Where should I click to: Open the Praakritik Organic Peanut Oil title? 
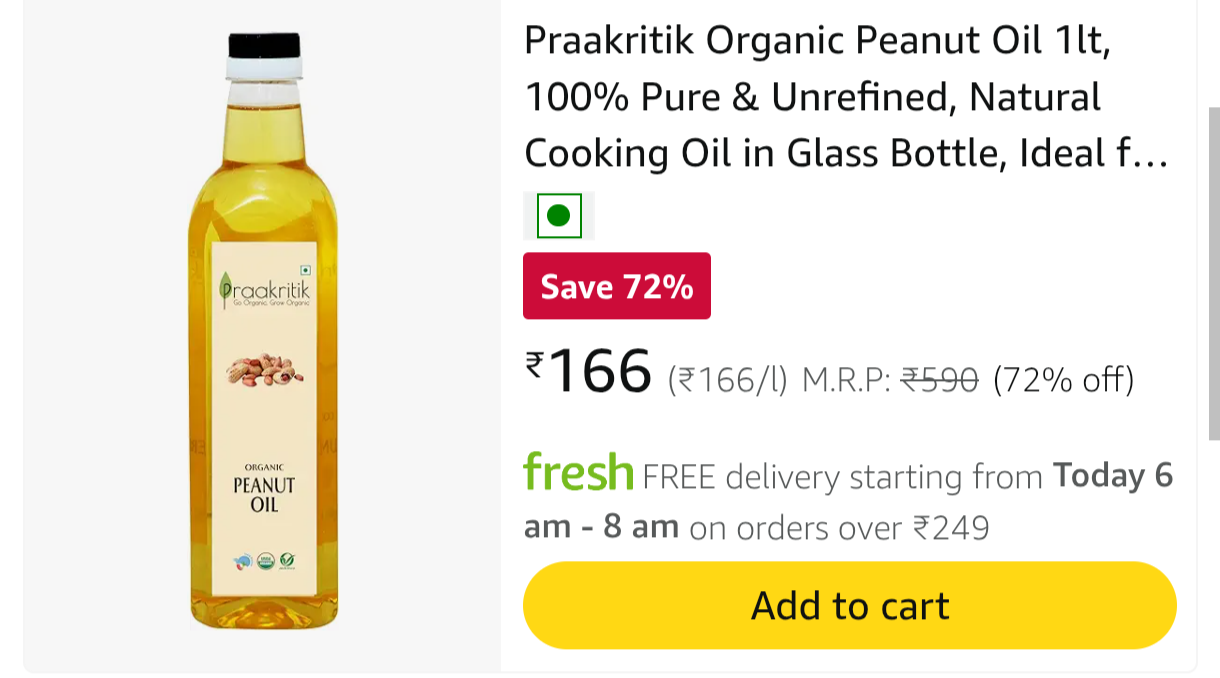click(846, 97)
